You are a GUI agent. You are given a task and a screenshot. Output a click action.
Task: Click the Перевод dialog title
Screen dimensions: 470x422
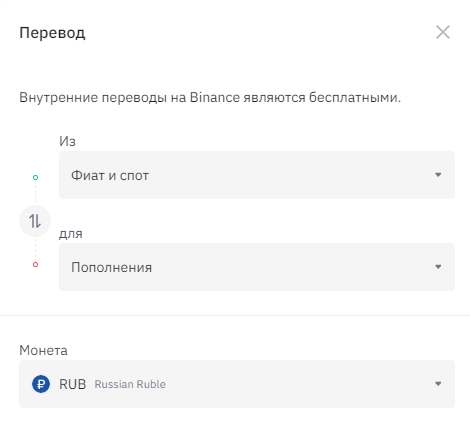(52, 33)
